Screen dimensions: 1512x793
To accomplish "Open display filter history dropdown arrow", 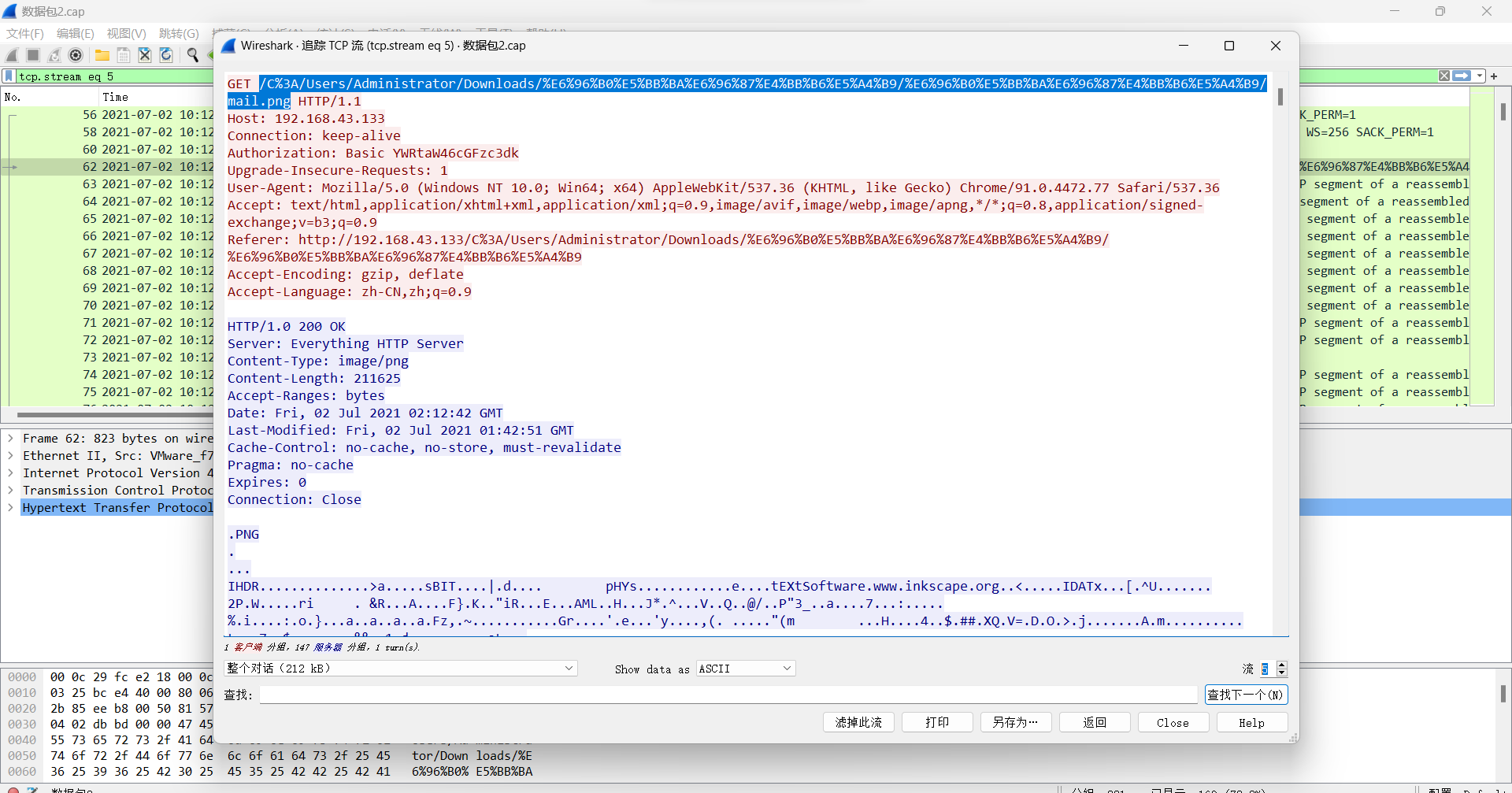I will [1480, 76].
